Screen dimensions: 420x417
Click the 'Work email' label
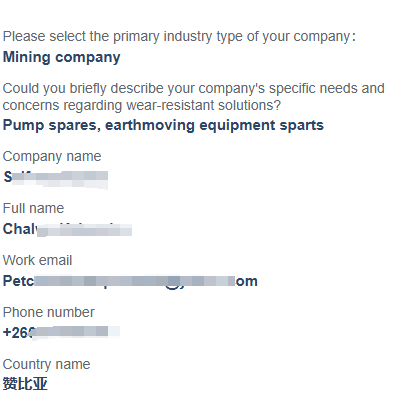[x=37, y=260]
